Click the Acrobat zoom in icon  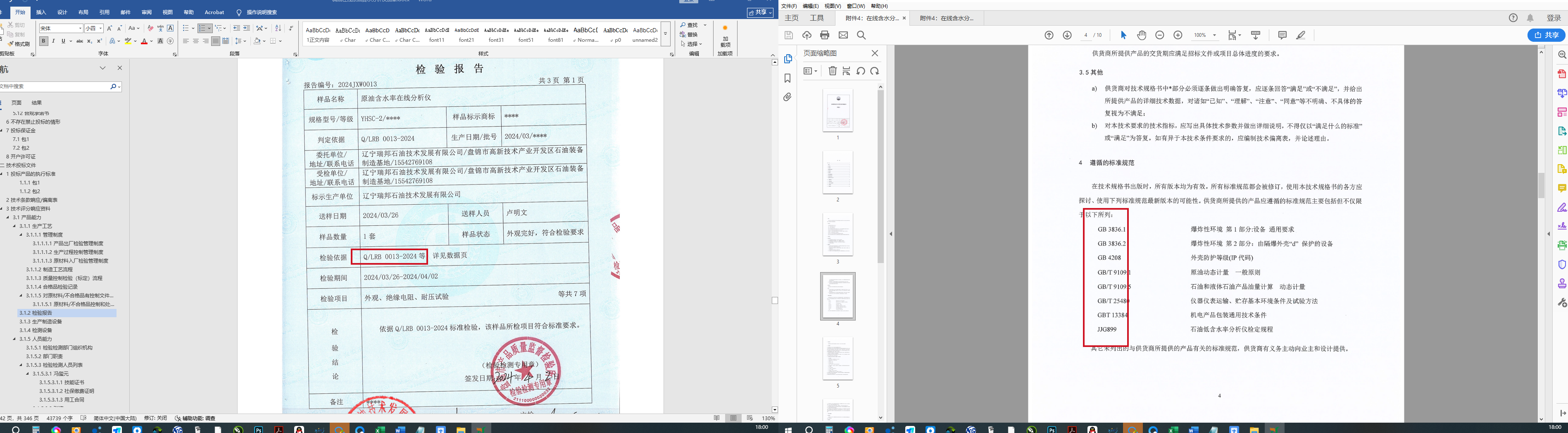[x=1178, y=35]
